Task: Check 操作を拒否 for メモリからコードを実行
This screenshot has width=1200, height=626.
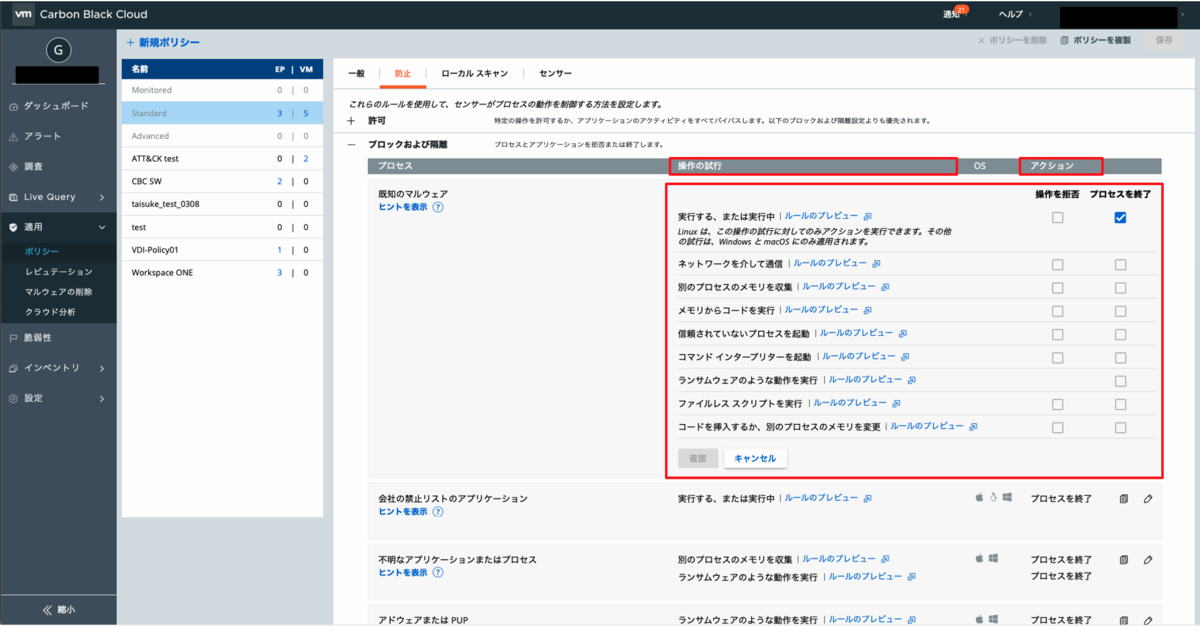Action: pos(1057,311)
